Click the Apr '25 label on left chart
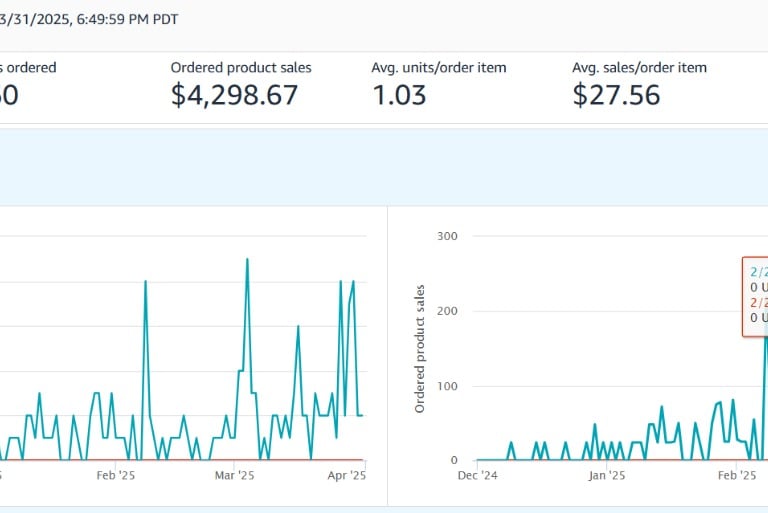 346,477
